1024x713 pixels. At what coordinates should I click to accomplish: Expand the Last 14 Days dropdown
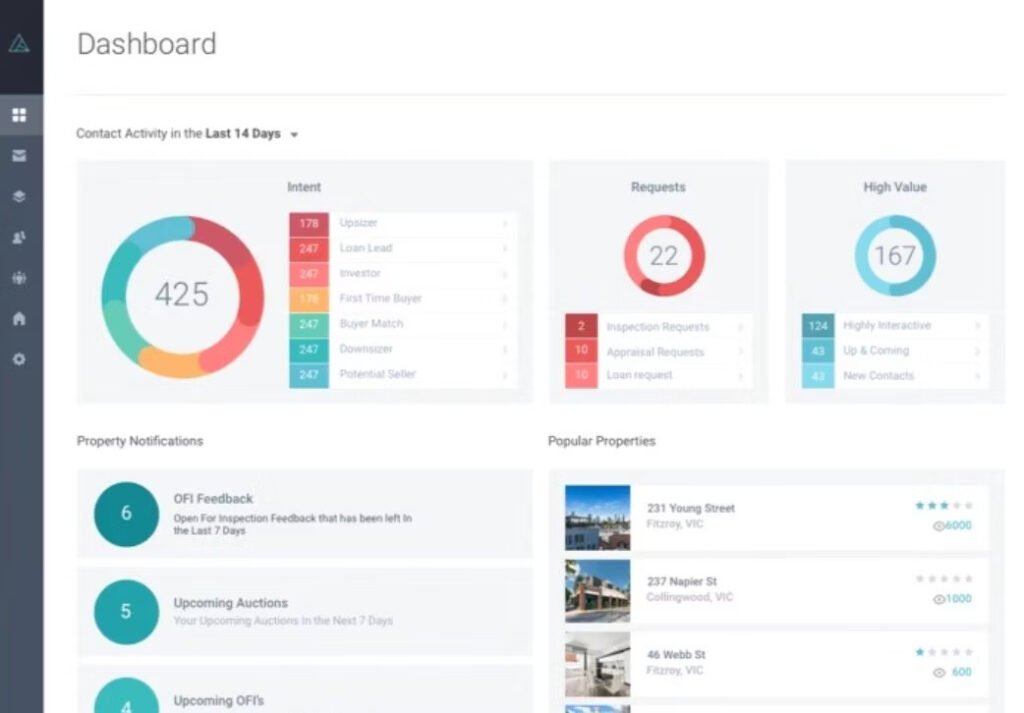294,135
